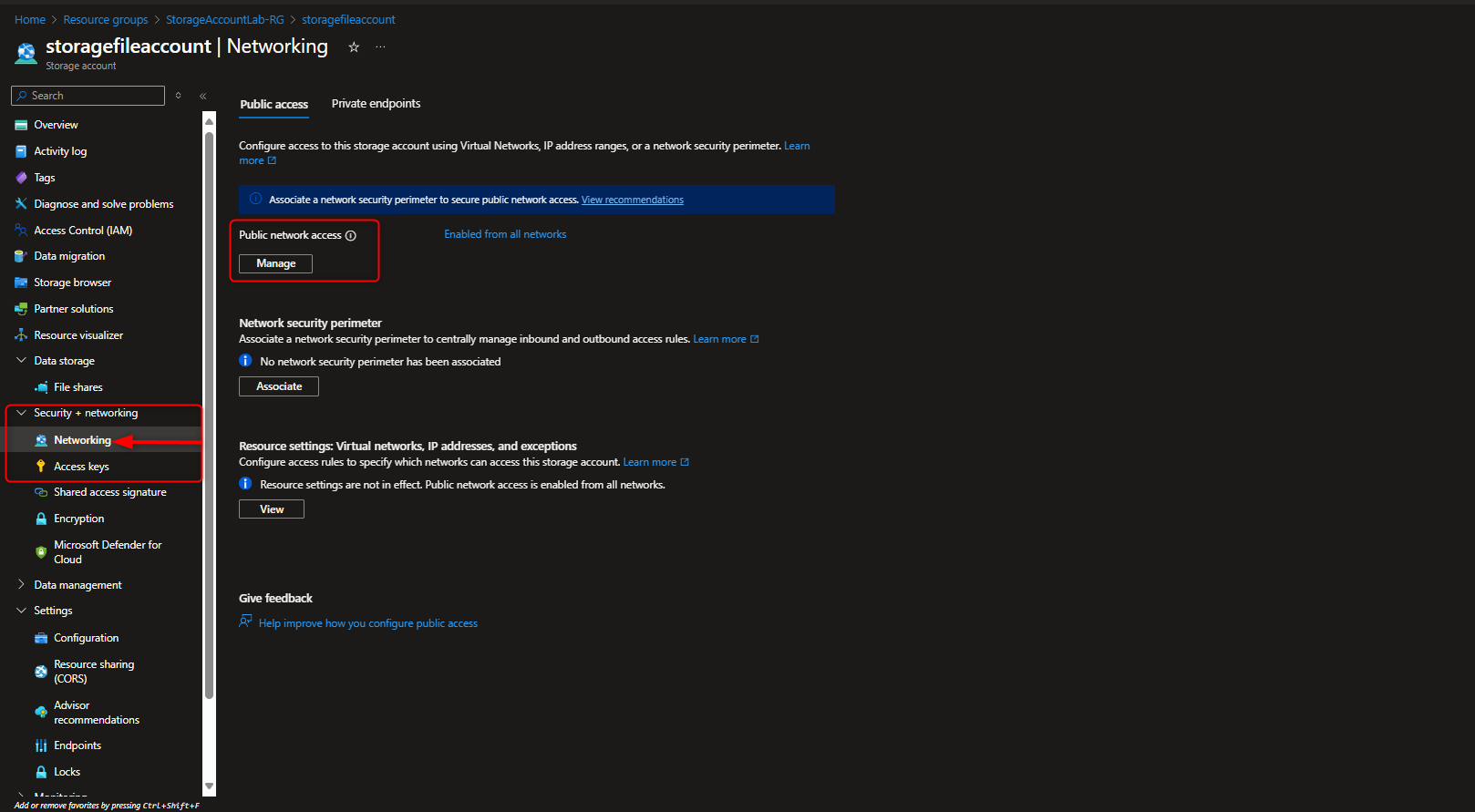
Task: Click the sidebar scrollbar down arrow
Action: (x=210, y=786)
